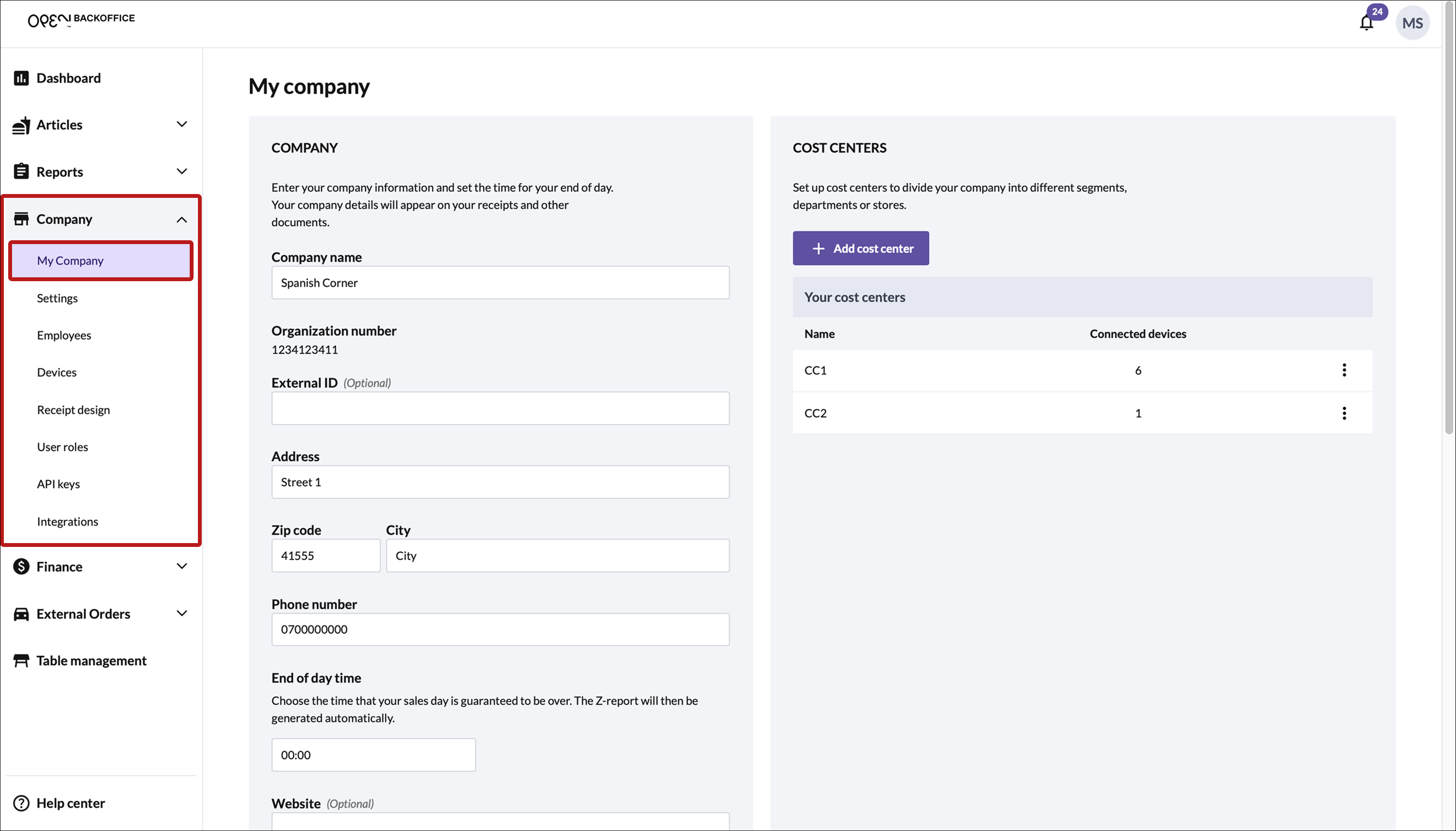The height and width of the screenshot is (831, 1456).
Task: Click the Open Backoffice logo
Action: 81,20
